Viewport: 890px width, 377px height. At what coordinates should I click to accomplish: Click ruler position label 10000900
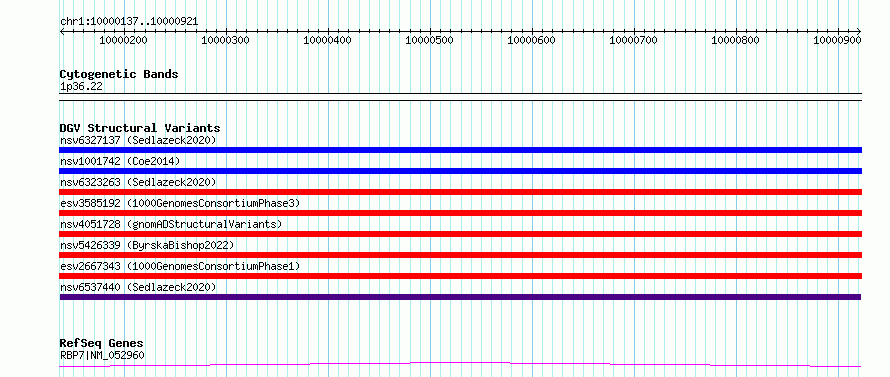838,40
